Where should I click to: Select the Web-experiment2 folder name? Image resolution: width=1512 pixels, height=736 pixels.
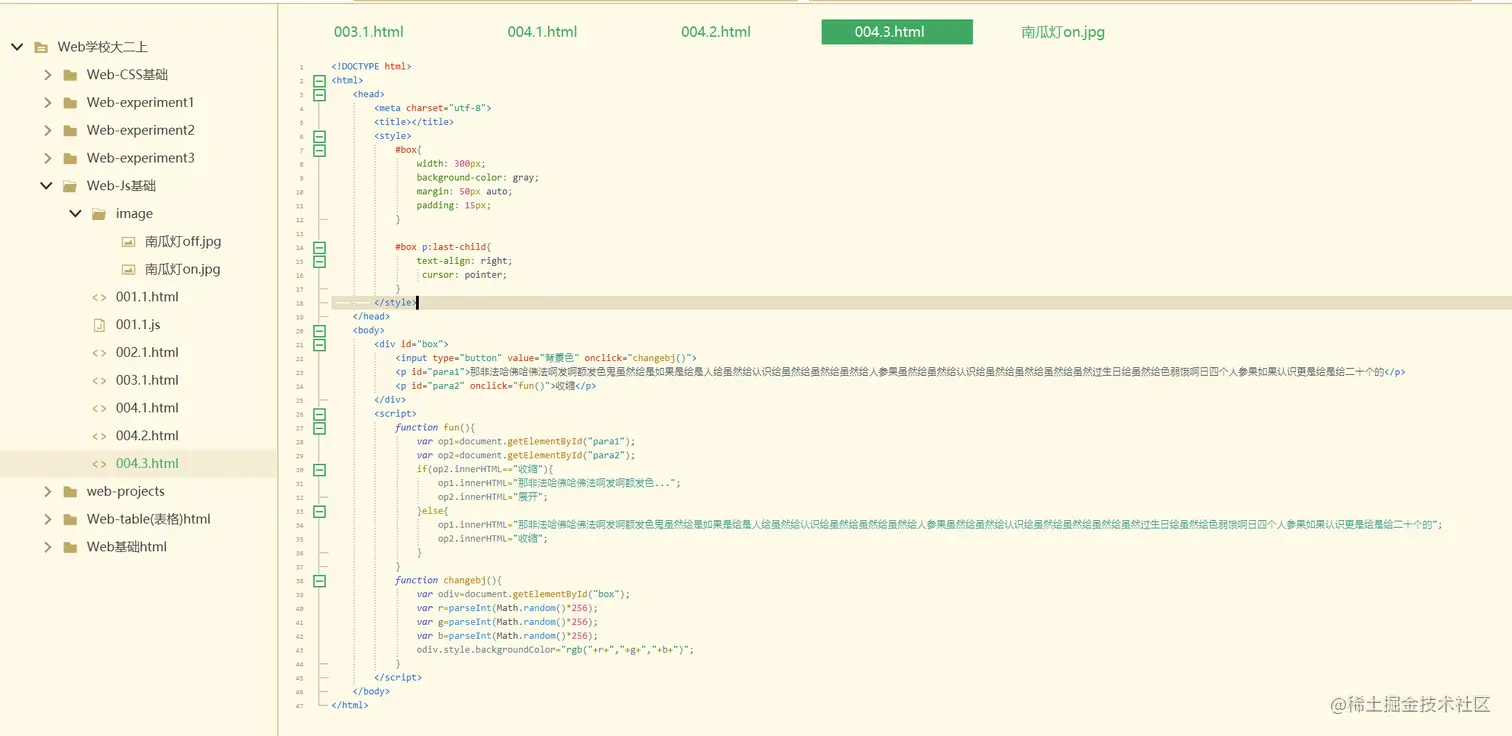click(x=141, y=130)
